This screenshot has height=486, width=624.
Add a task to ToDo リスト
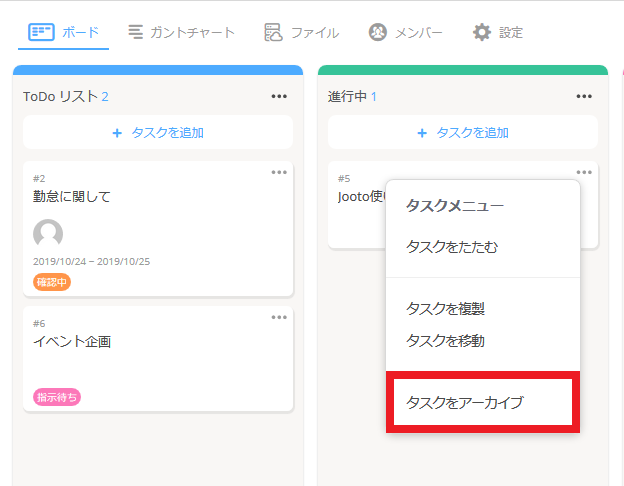click(x=158, y=132)
